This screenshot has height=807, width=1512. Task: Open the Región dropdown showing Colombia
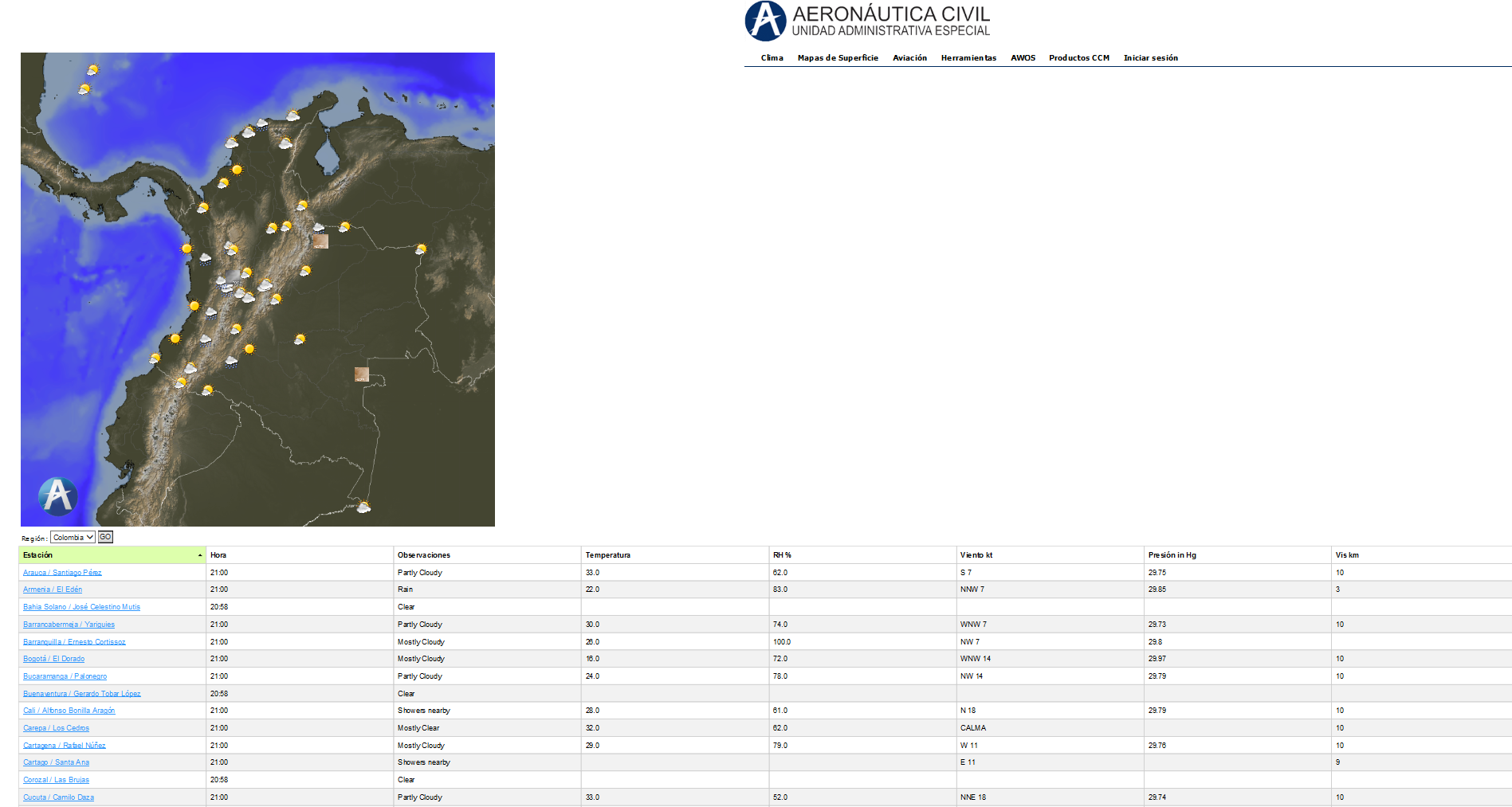tap(73, 538)
